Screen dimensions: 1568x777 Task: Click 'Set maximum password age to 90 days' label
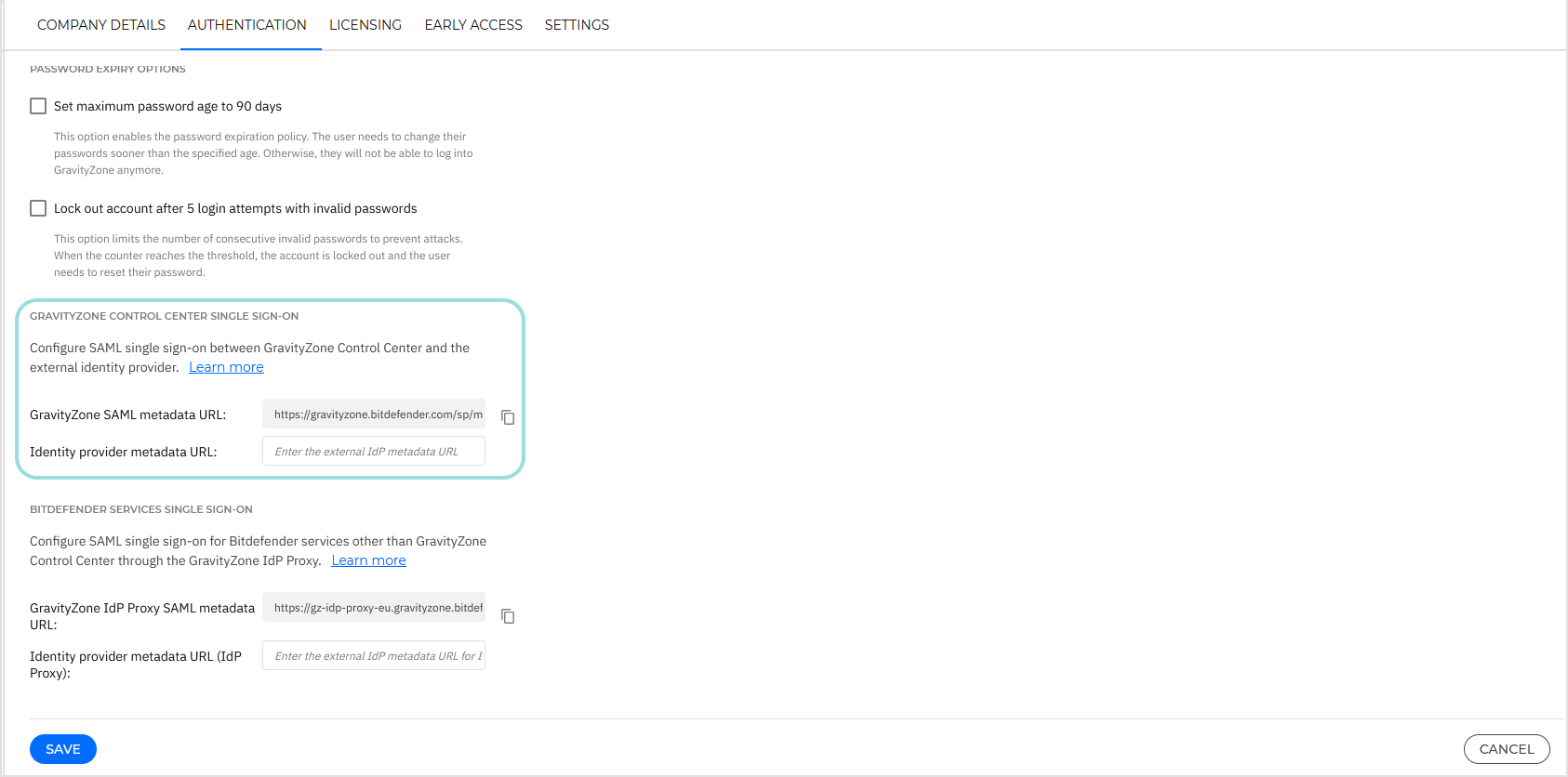tap(167, 106)
